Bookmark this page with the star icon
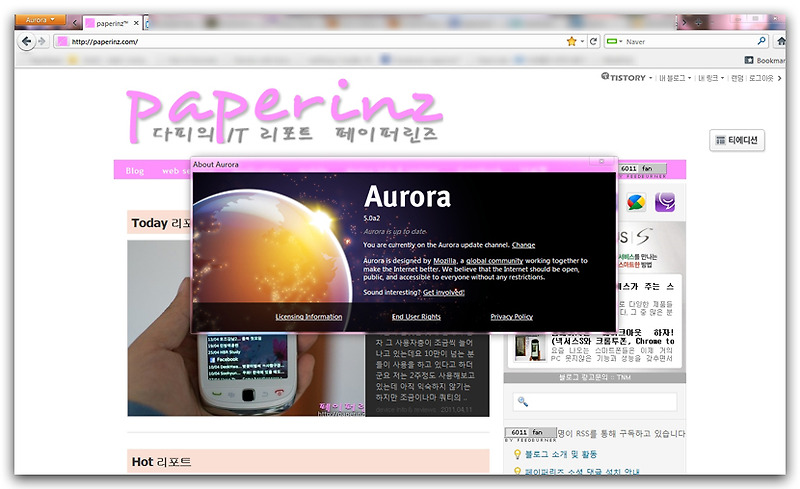 [571, 41]
